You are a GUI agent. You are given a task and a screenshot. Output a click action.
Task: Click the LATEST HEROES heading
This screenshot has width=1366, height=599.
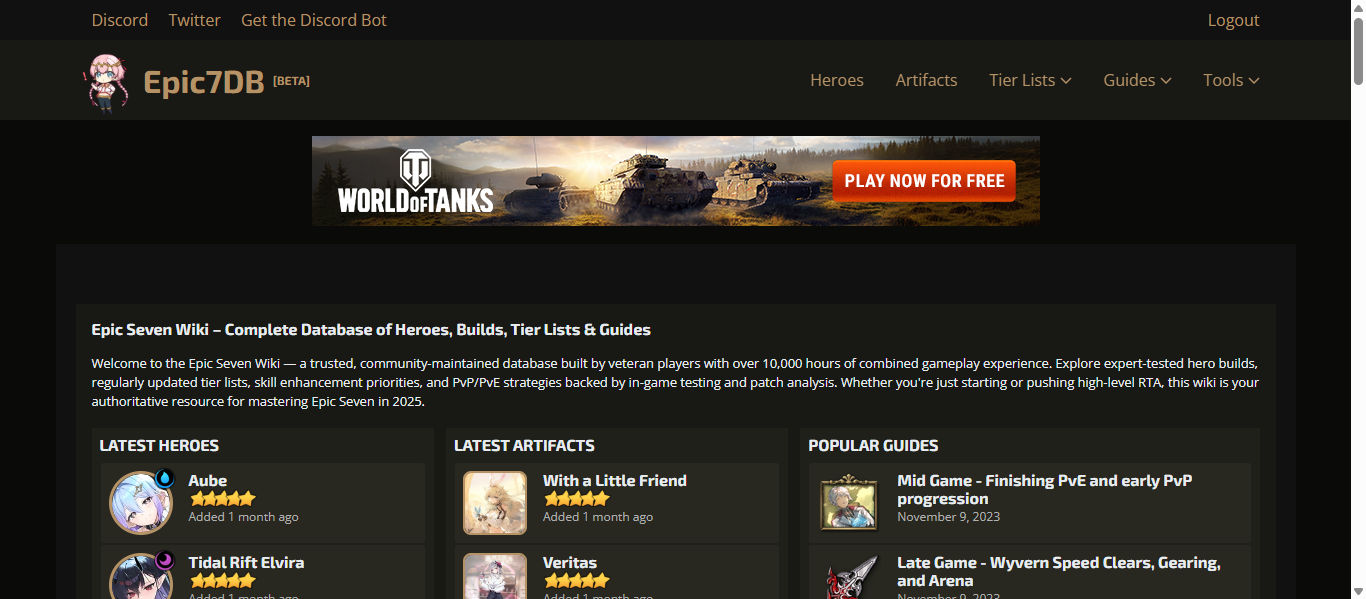tap(159, 446)
